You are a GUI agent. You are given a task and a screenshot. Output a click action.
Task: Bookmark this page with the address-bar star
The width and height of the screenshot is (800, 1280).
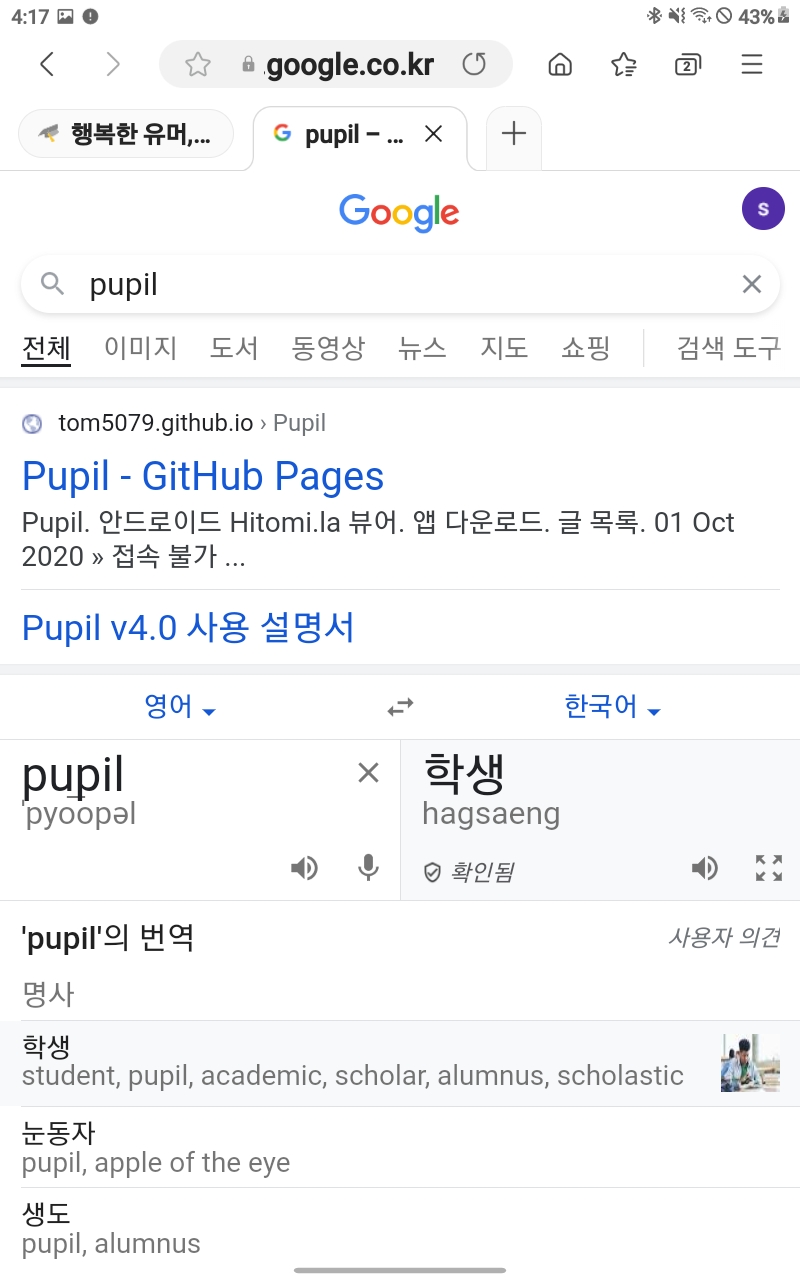(x=198, y=65)
